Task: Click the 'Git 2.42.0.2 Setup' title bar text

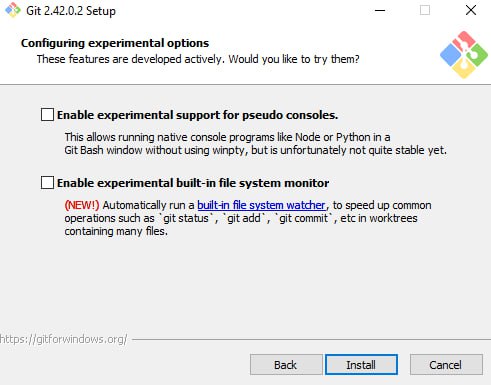Action: point(71,11)
